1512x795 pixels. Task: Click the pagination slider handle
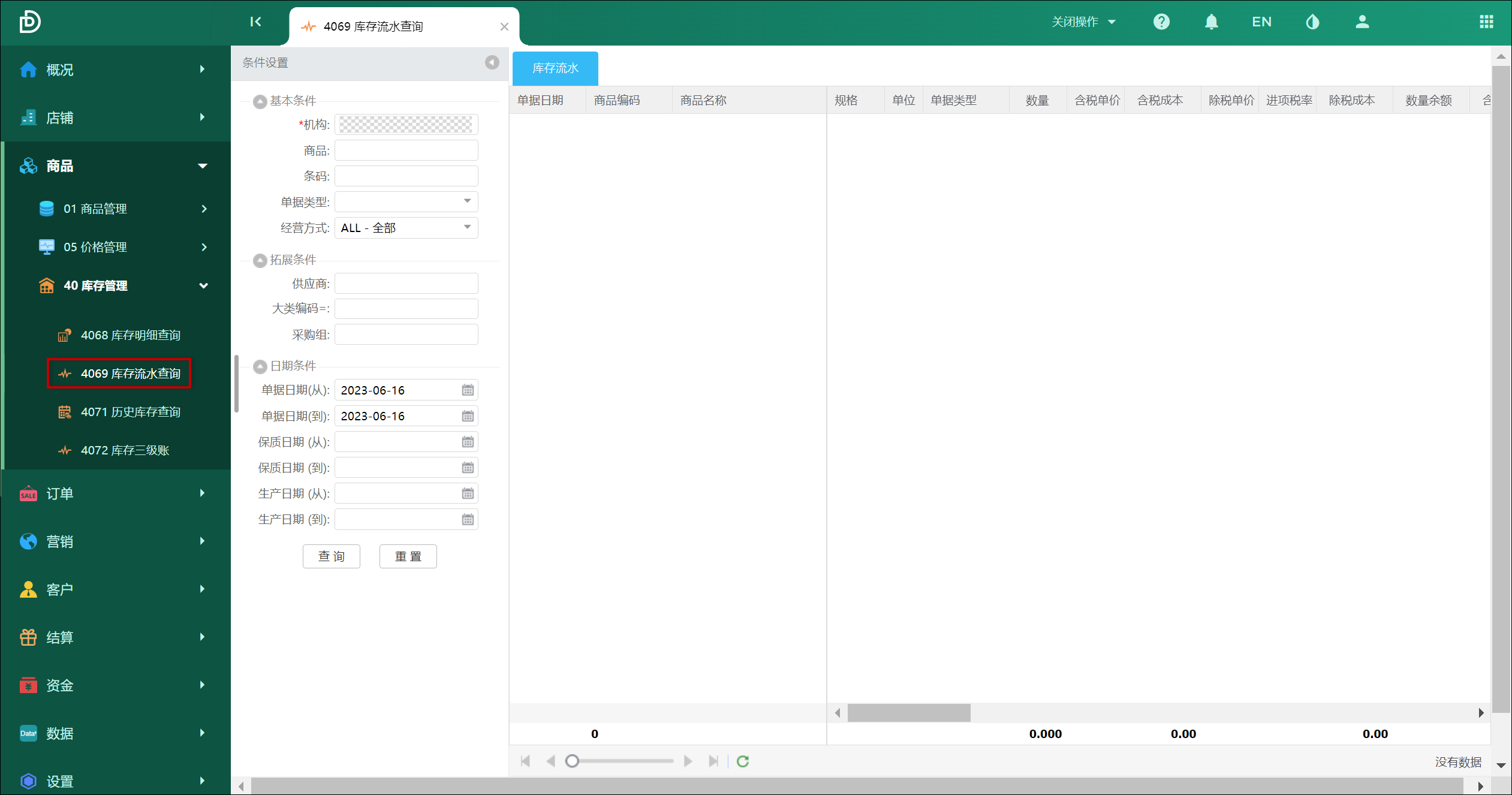point(572,761)
